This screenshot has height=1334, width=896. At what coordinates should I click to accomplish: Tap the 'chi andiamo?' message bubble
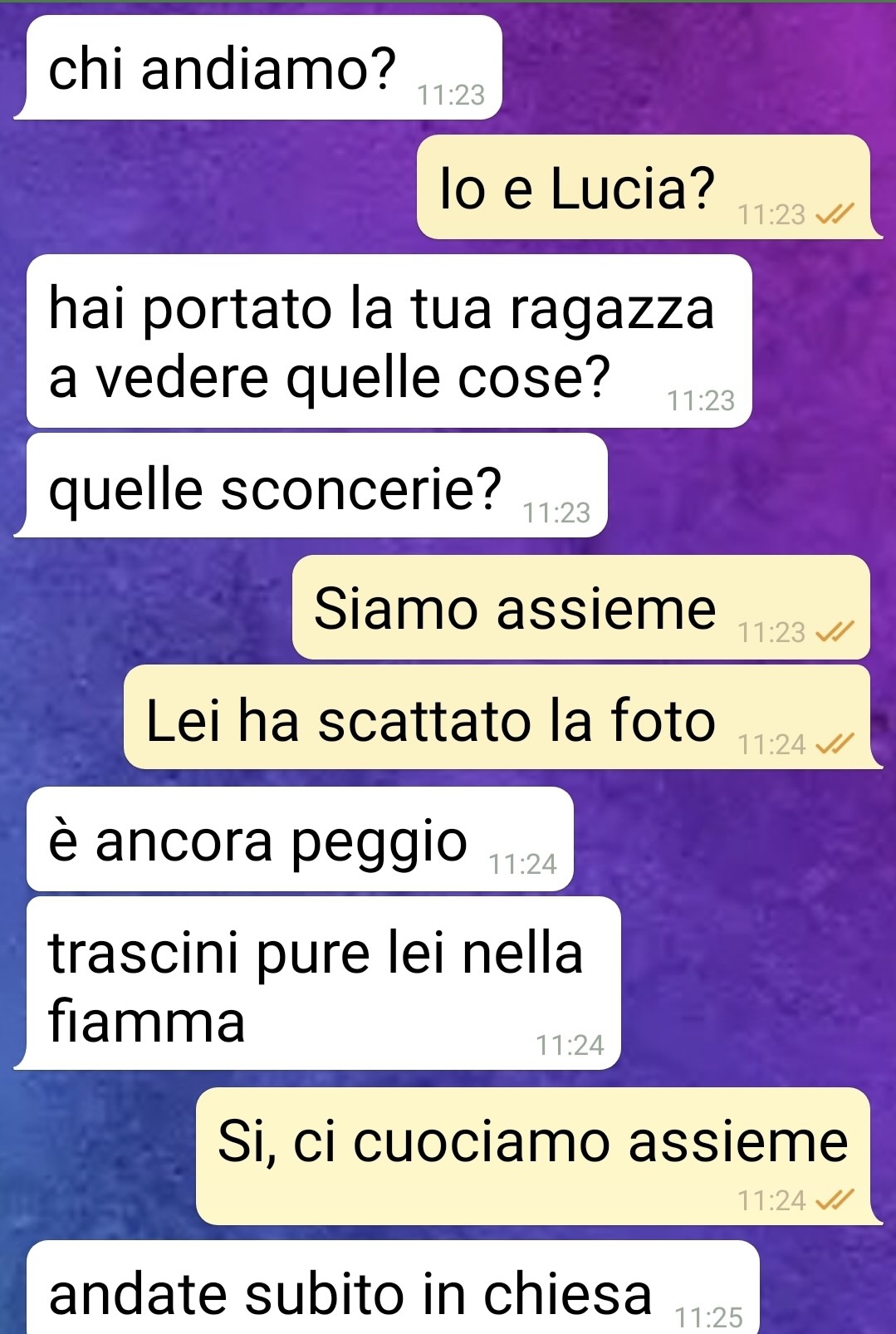[x=258, y=67]
